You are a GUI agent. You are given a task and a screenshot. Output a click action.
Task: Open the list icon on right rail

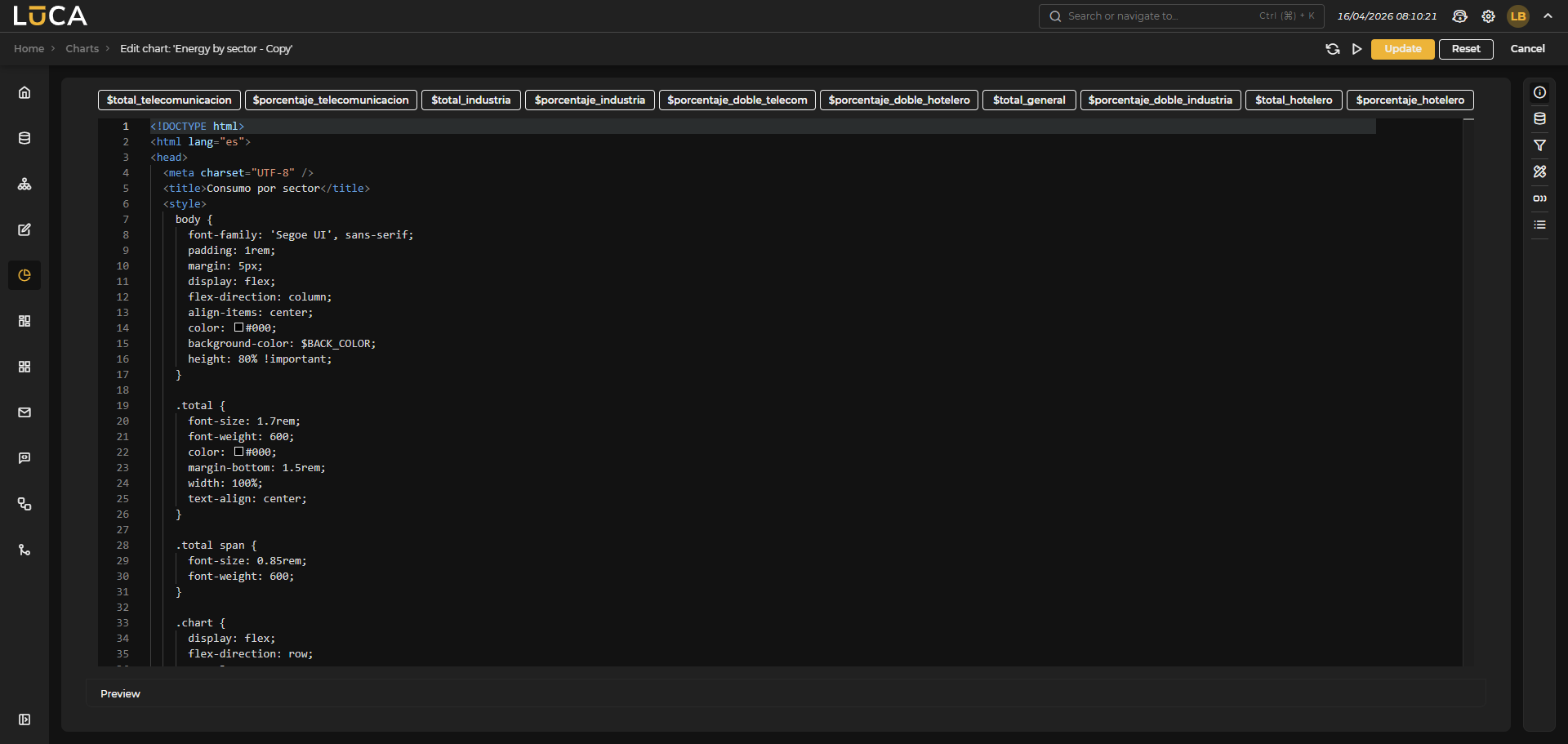pos(1539,225)
